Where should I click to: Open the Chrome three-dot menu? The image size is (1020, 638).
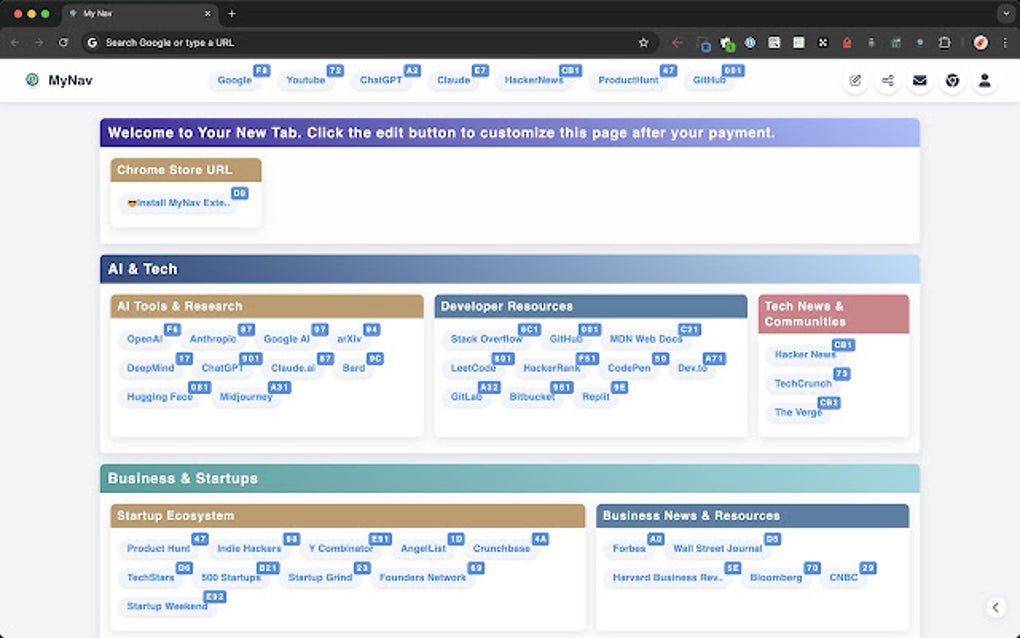tap(1006, 43)
